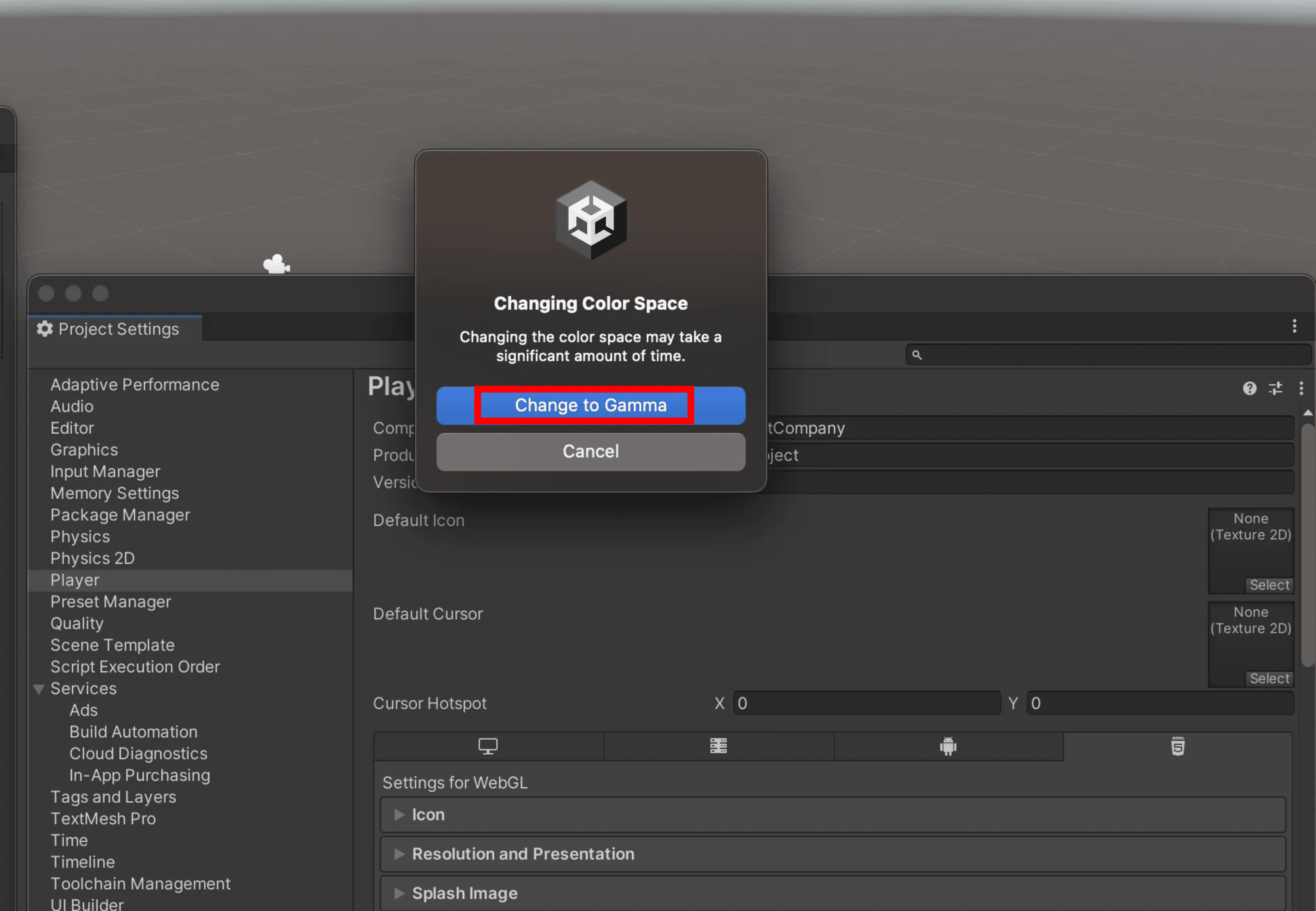Image resolution: width=1316 pixels, height=911 pixels.
Task: Expand Resolution and Presentation section
Action: [833, 854]
